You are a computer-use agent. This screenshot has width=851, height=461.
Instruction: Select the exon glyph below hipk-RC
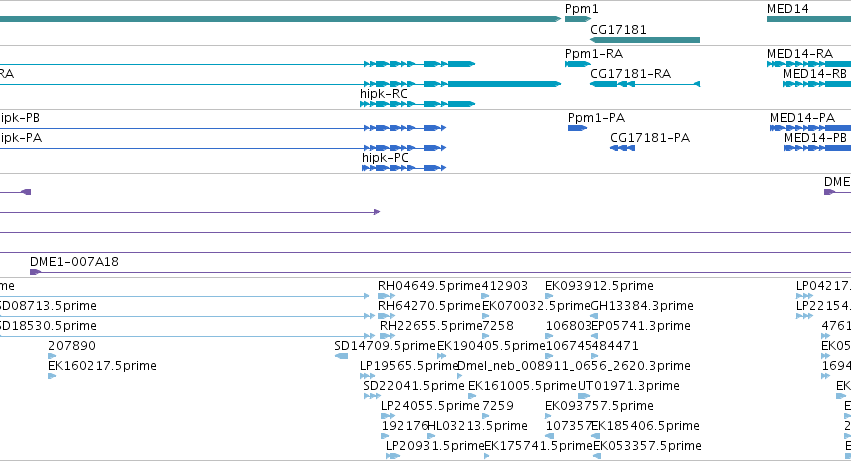[417, 104]
